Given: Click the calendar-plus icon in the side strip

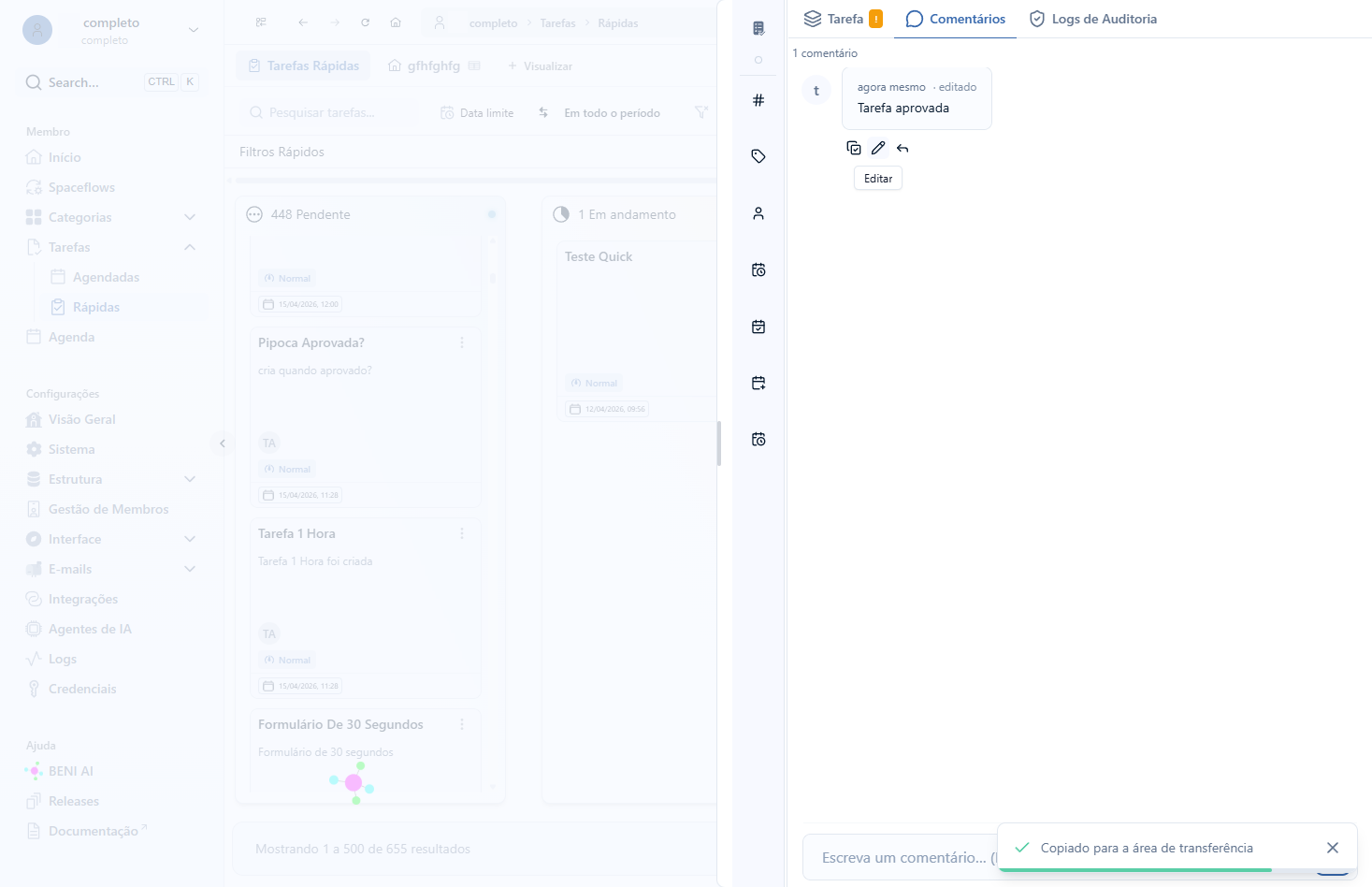Looking at the screenshot, I should pos(758,383).
